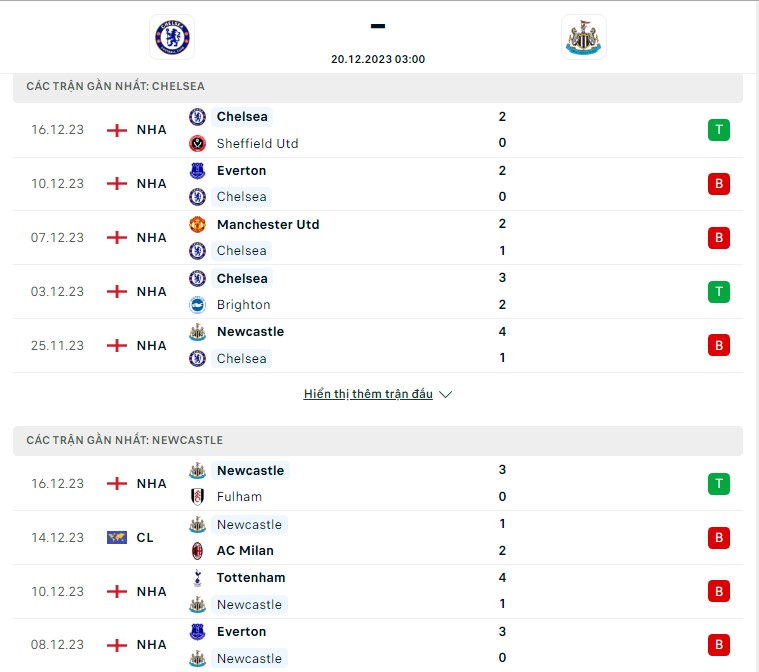Click the Chelsea crest in the match header
The image size is (759, 672).
[x=172, y=37]
